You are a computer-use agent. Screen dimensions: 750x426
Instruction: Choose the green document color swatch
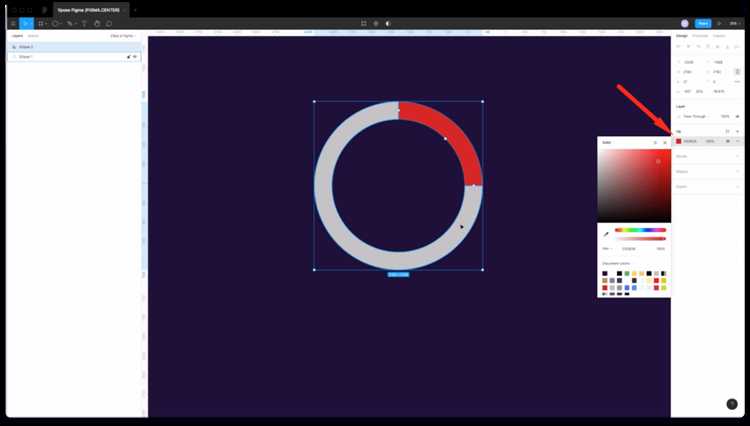click(x=627, y=273)
